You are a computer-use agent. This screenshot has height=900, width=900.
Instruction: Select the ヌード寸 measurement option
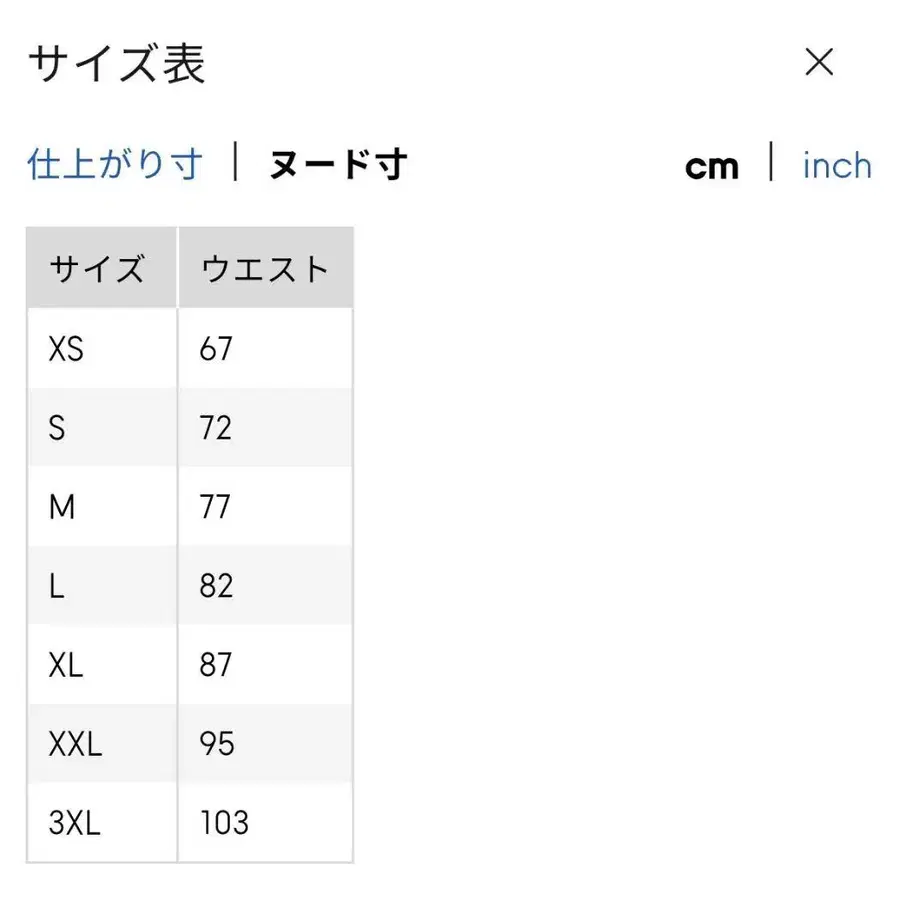click(336, 164)
